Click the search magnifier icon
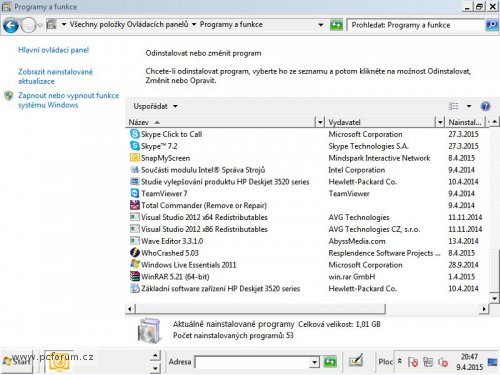Viewport: 500px width, 375px height. click(492, 25)
